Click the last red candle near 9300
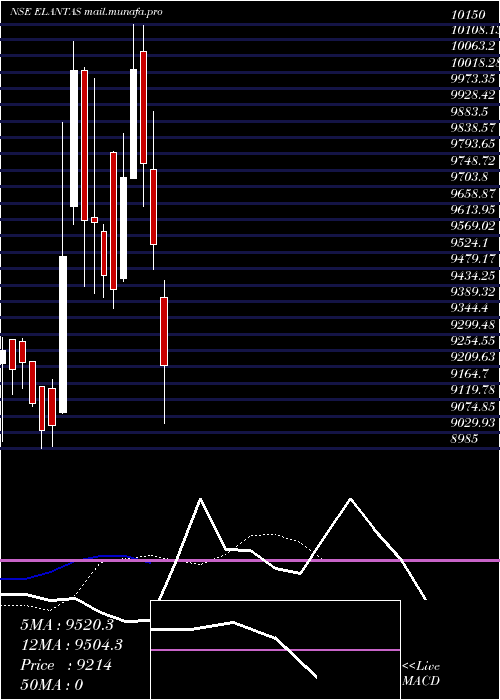Viewport: 500px width, 700px height. [164, 332]
